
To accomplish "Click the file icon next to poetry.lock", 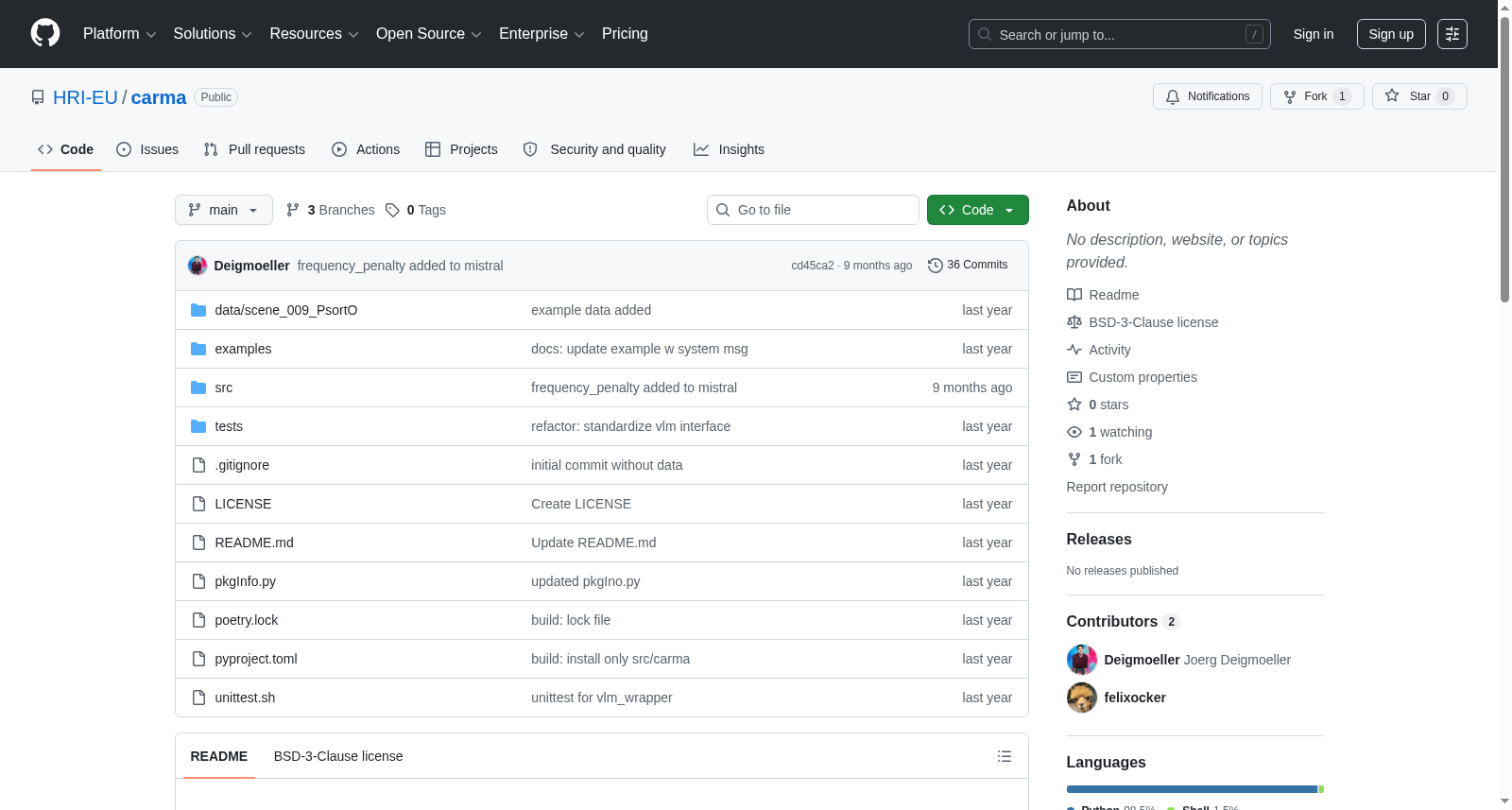I will point(198,620).
